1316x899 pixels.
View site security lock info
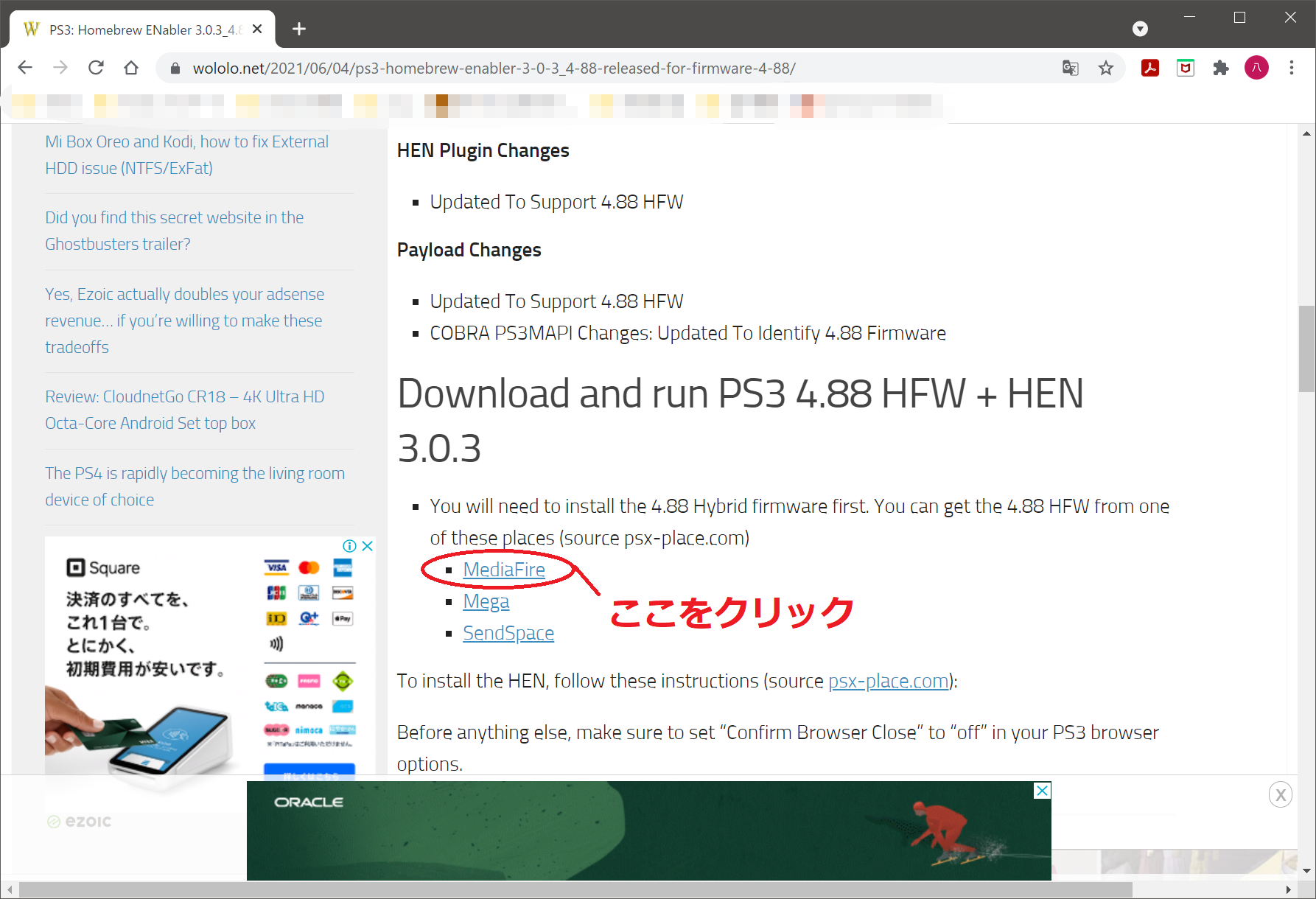click(175, 69)
